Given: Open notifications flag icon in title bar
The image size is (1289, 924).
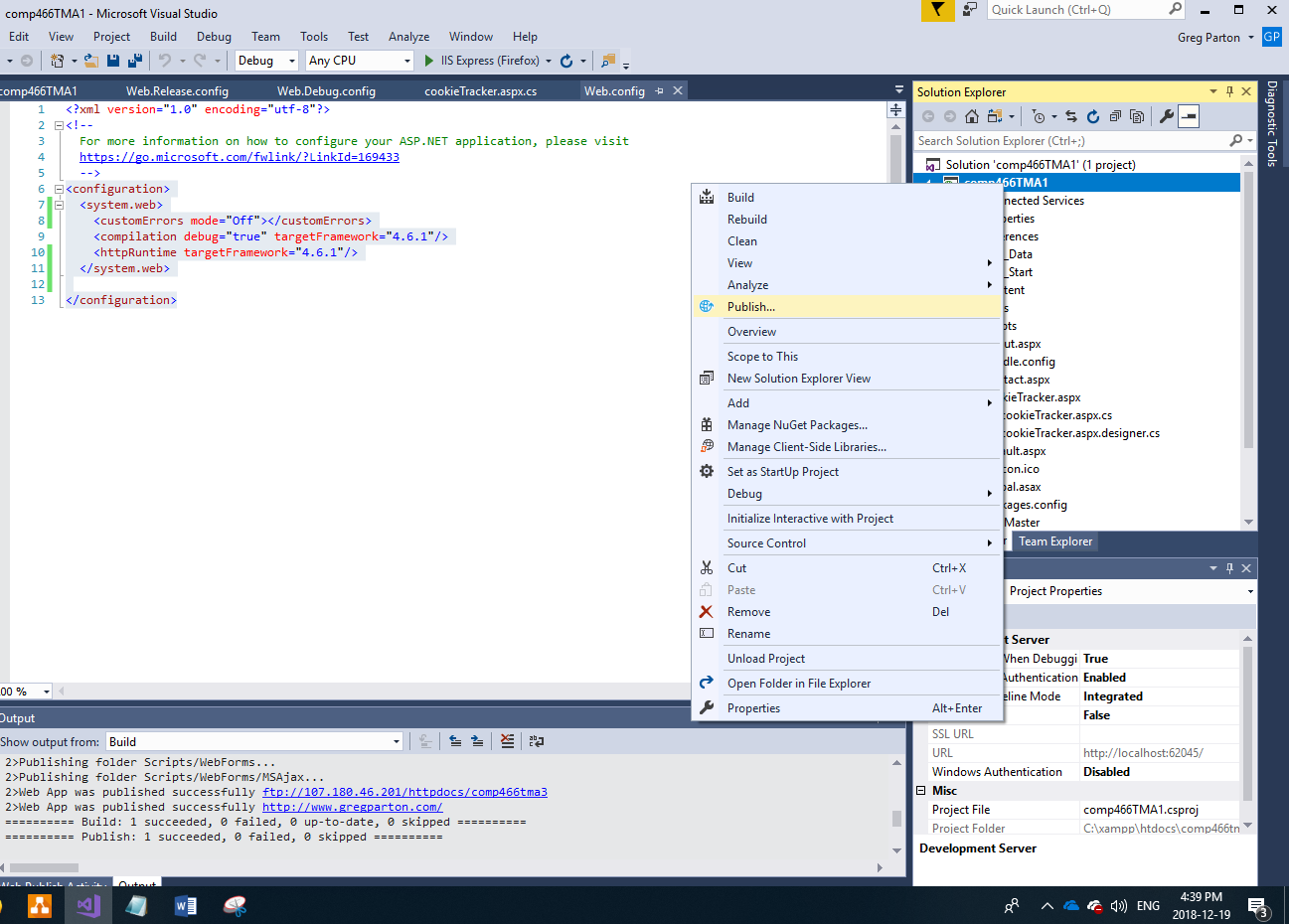Looking at the screenshot, I should pyautogui.click(x=936, y=10).
